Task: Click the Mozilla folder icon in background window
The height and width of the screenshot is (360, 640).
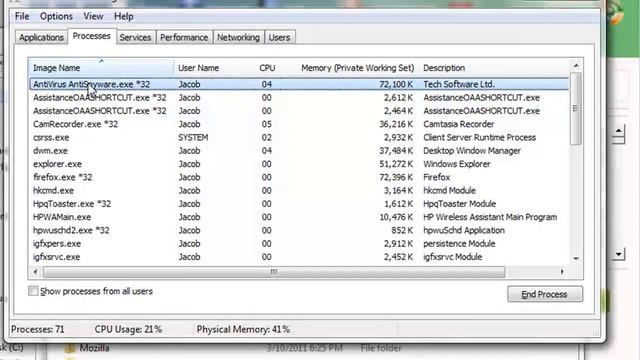Action: click(70, 348)
